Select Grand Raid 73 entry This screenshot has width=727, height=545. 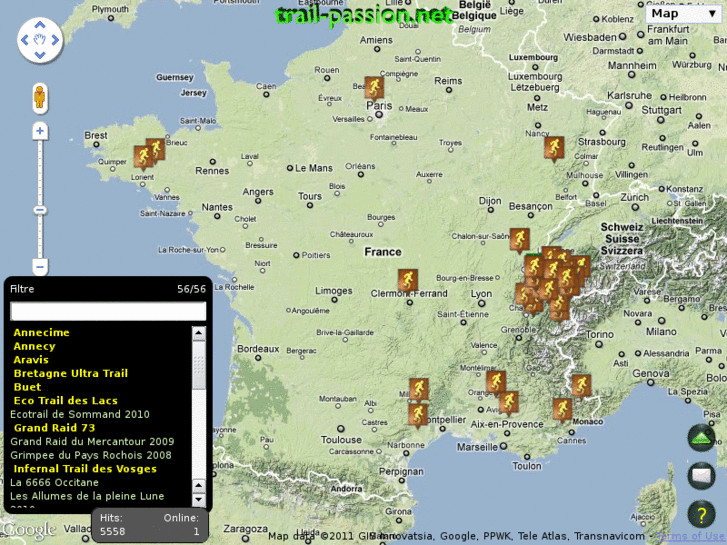pyautogui.click(x=54, y=428)
